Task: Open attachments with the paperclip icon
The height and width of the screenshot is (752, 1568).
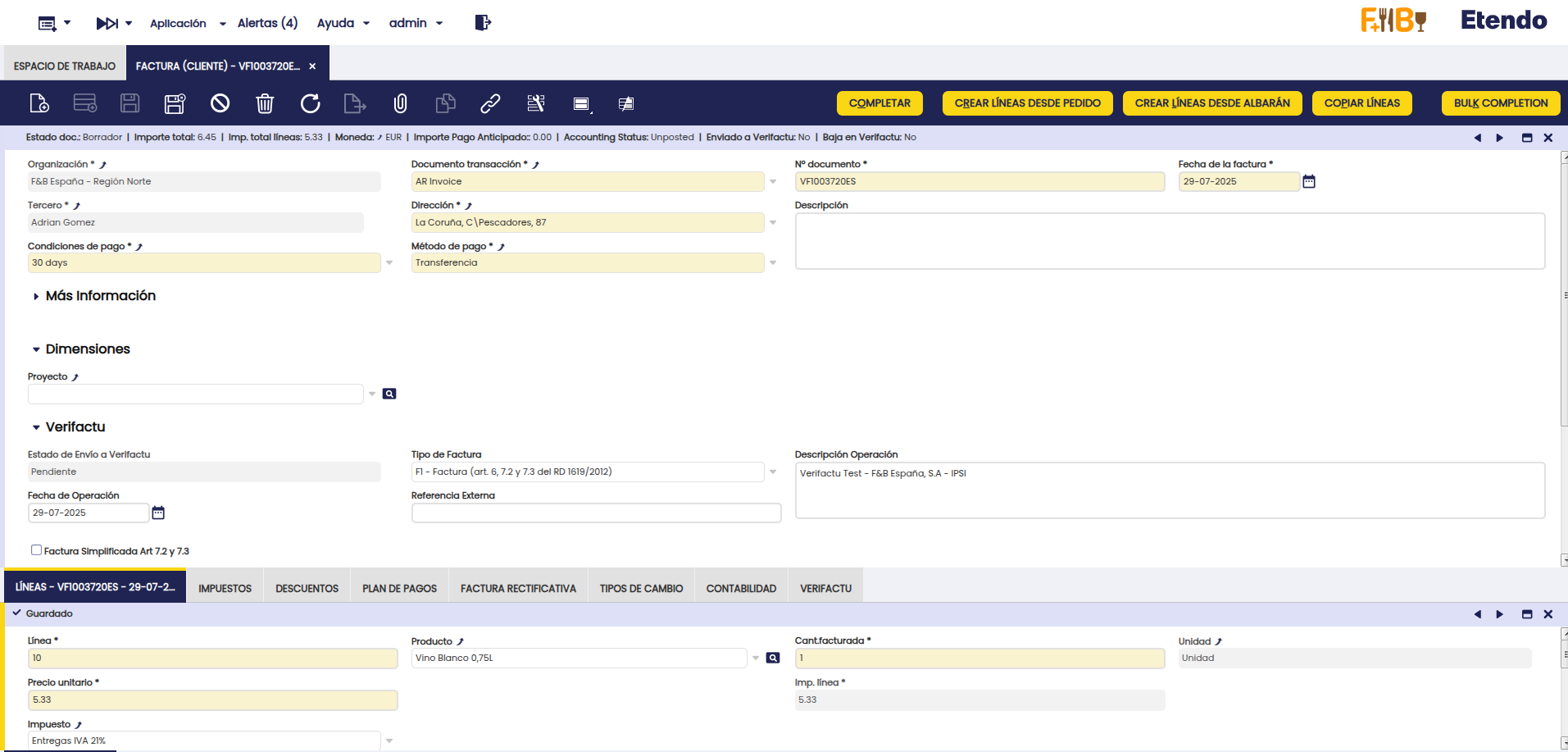Action: [x=400, y=103]
